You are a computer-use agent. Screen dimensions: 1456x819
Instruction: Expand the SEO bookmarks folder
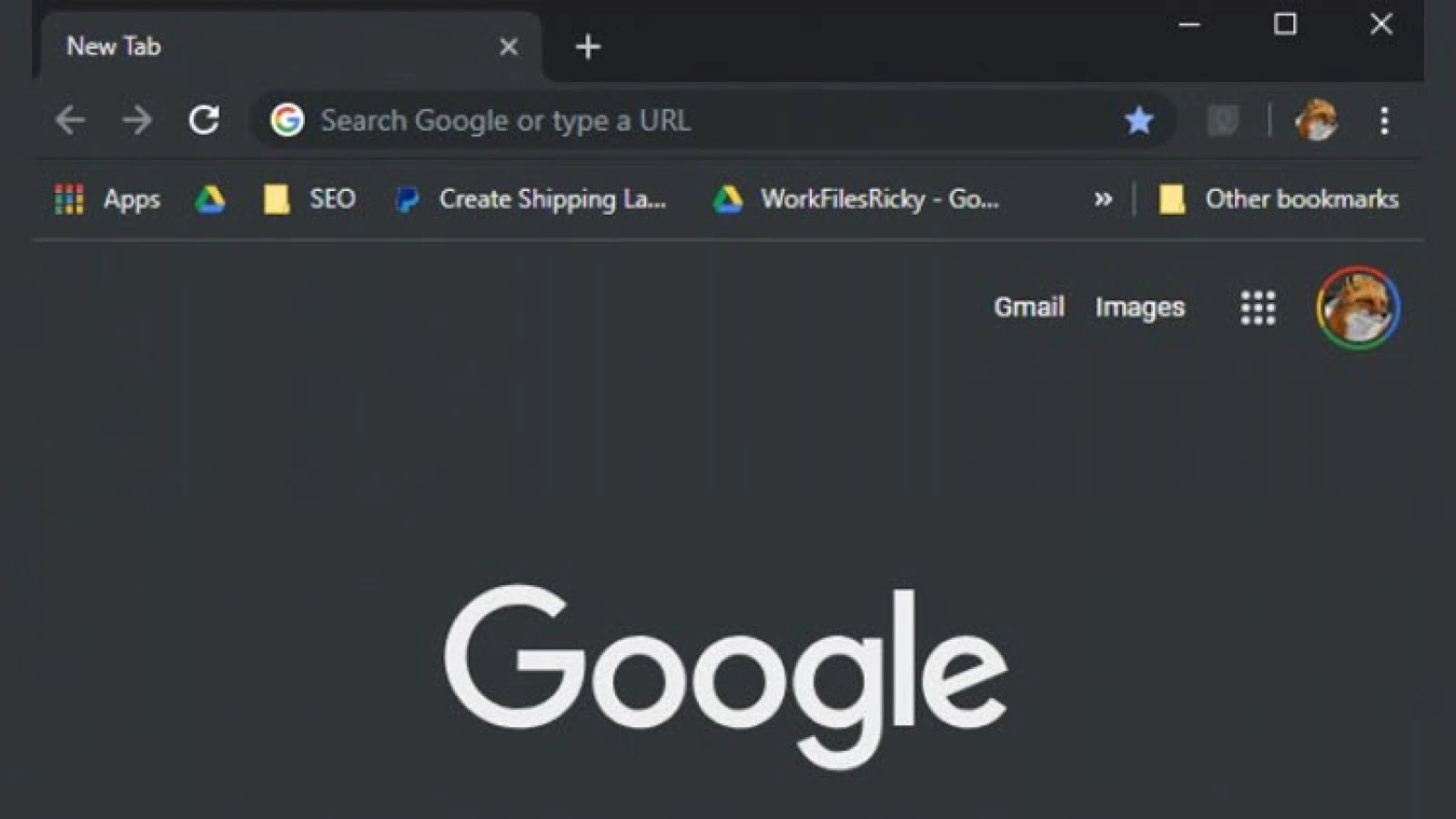tap(309, 199)
